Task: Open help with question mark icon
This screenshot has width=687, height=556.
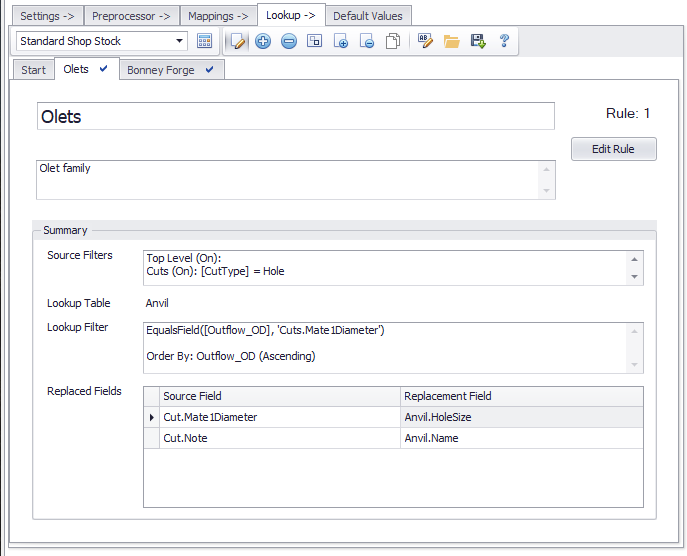Action: (x=504, y=41)
